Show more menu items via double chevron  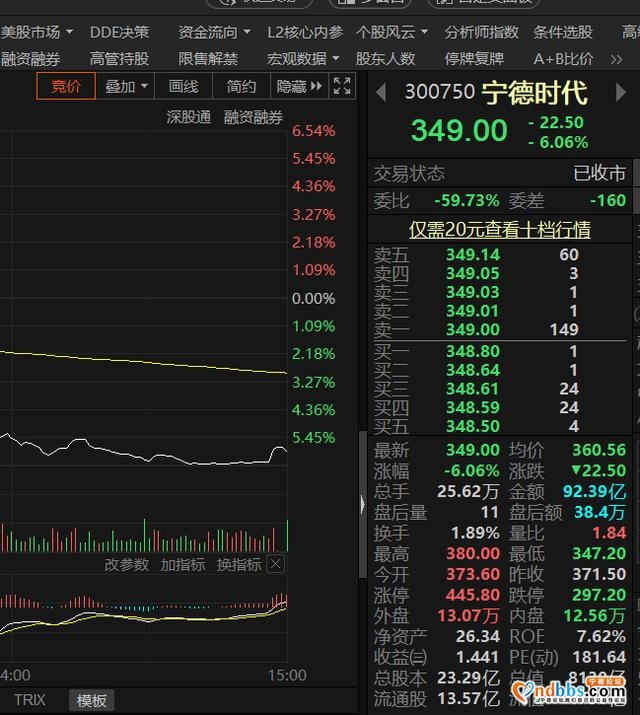click(616, 59)
